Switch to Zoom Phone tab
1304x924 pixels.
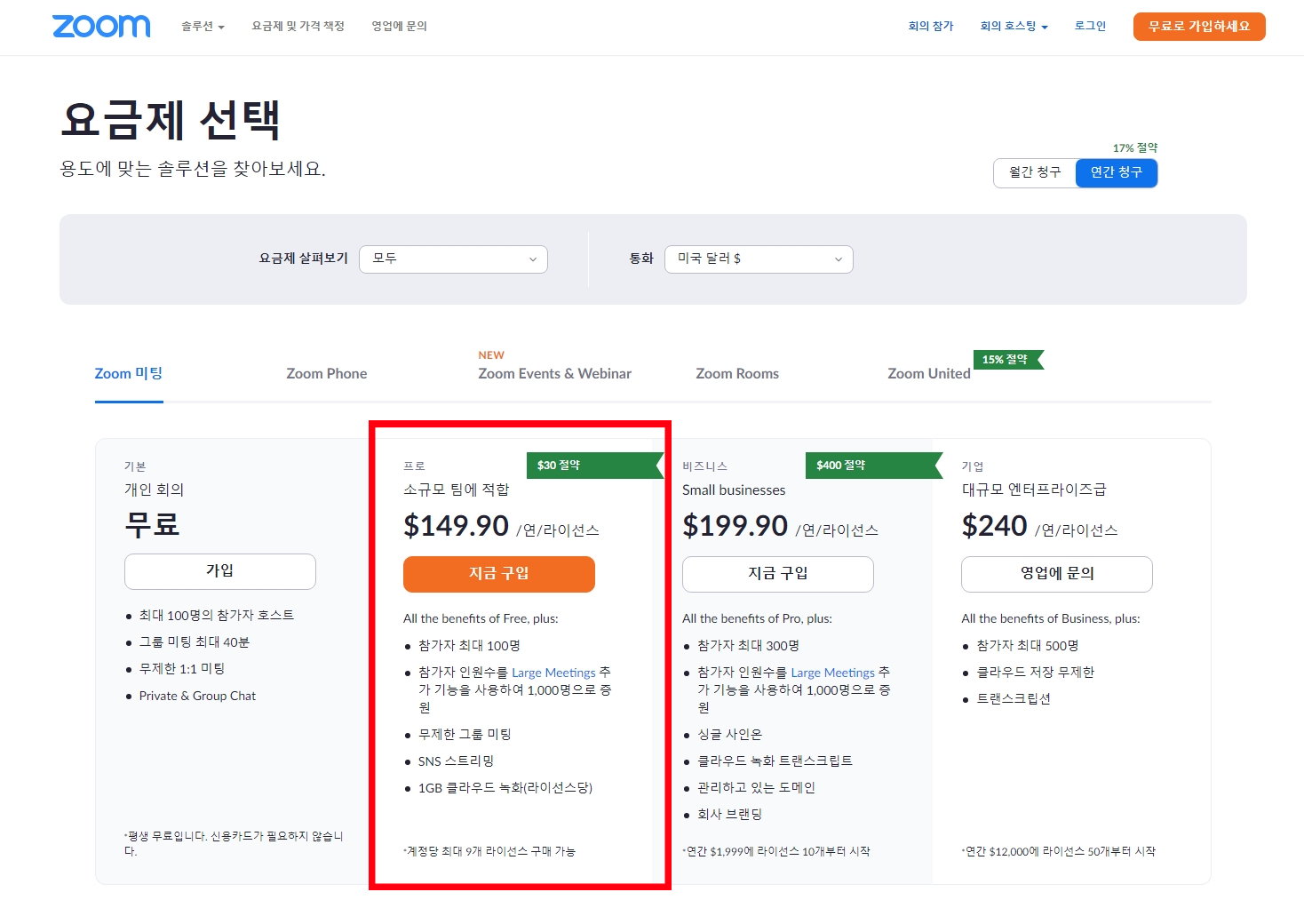[327, 374]
